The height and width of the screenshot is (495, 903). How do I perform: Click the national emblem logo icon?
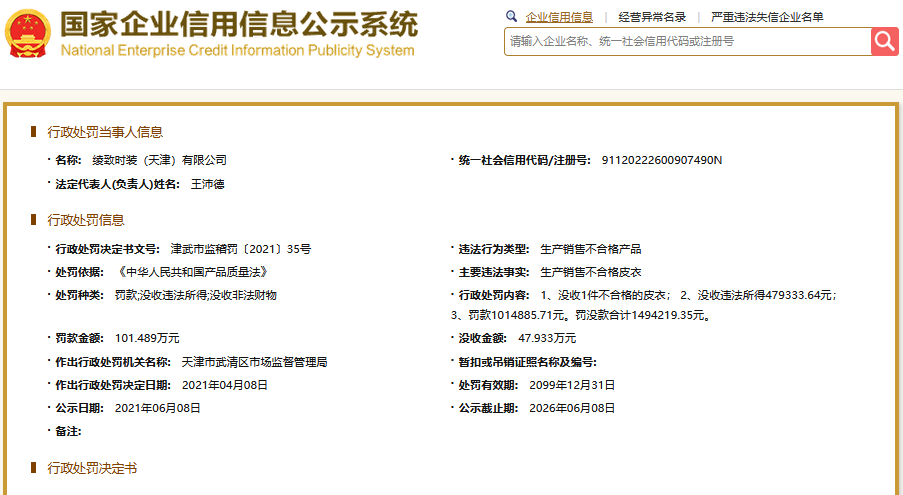coord(28,33)
